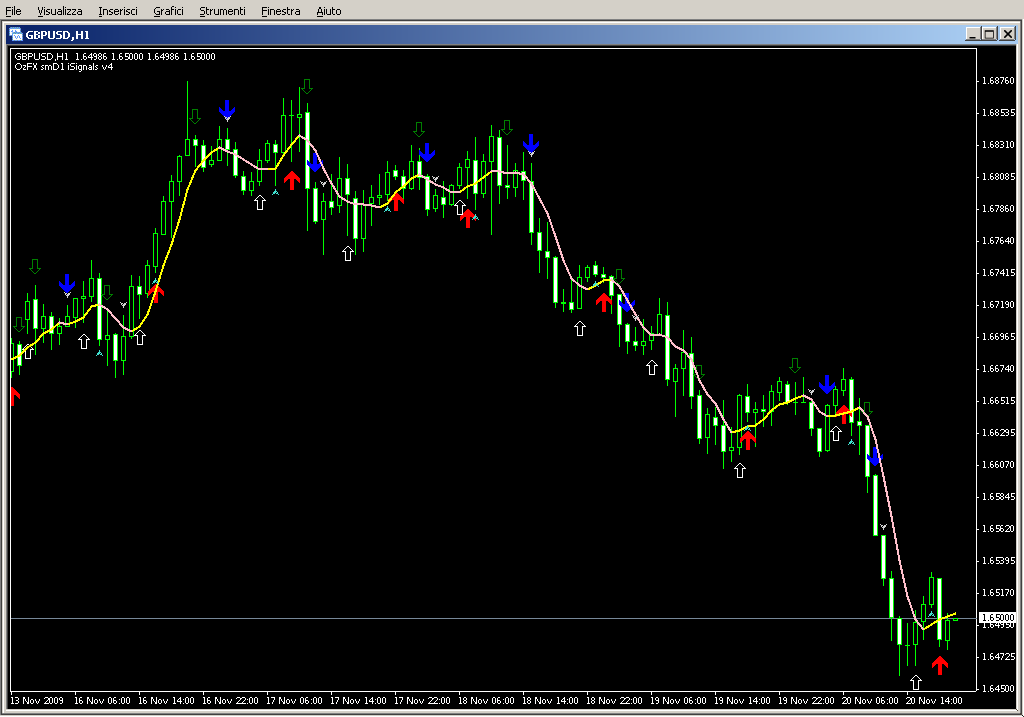Click the GBPUSD,H1 chart window icon
Viewport: 1024px width, 717px height.
[x=16, y=34]
